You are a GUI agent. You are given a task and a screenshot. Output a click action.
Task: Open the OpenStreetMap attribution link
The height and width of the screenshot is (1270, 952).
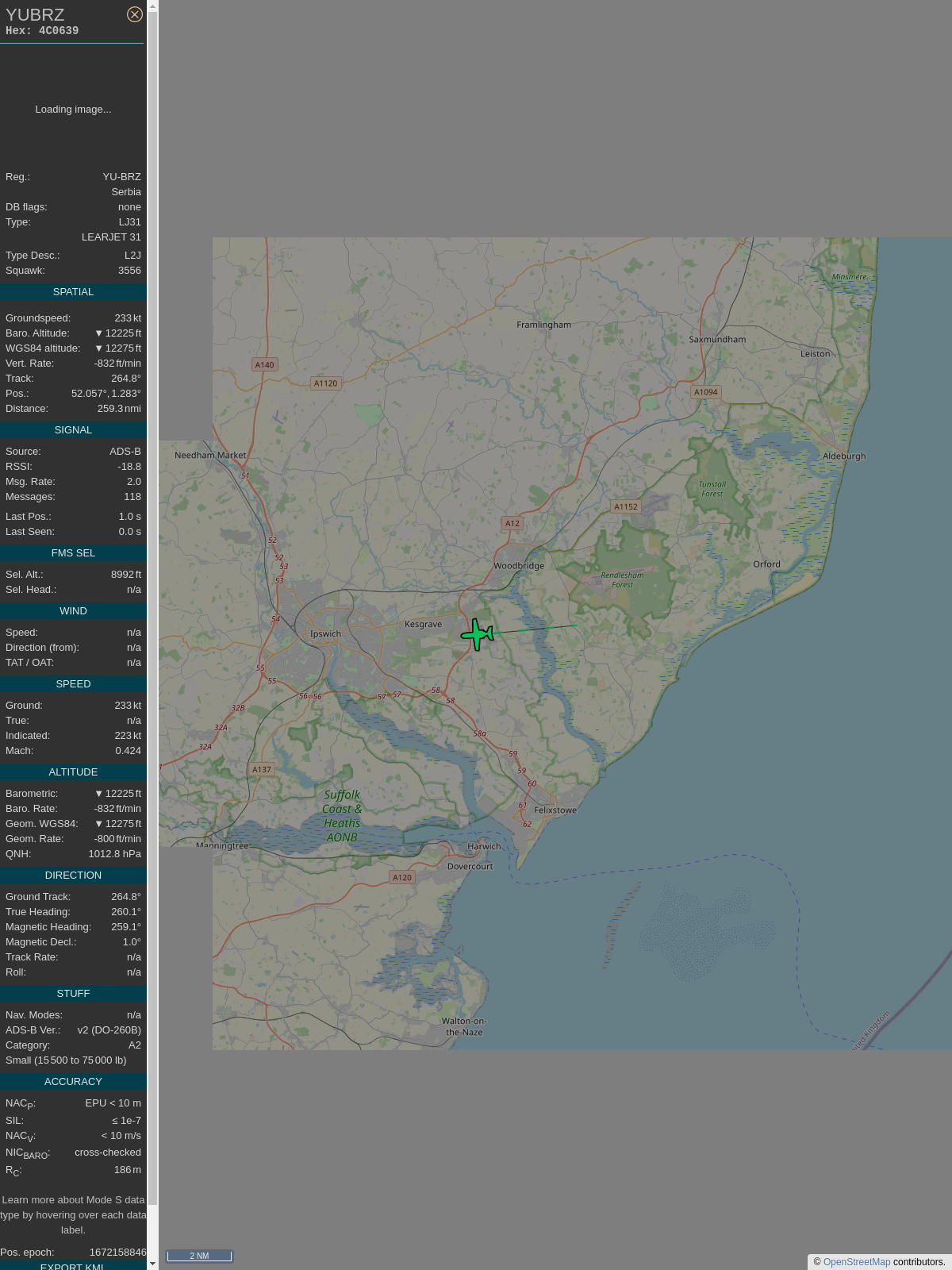pos(856,1262)
